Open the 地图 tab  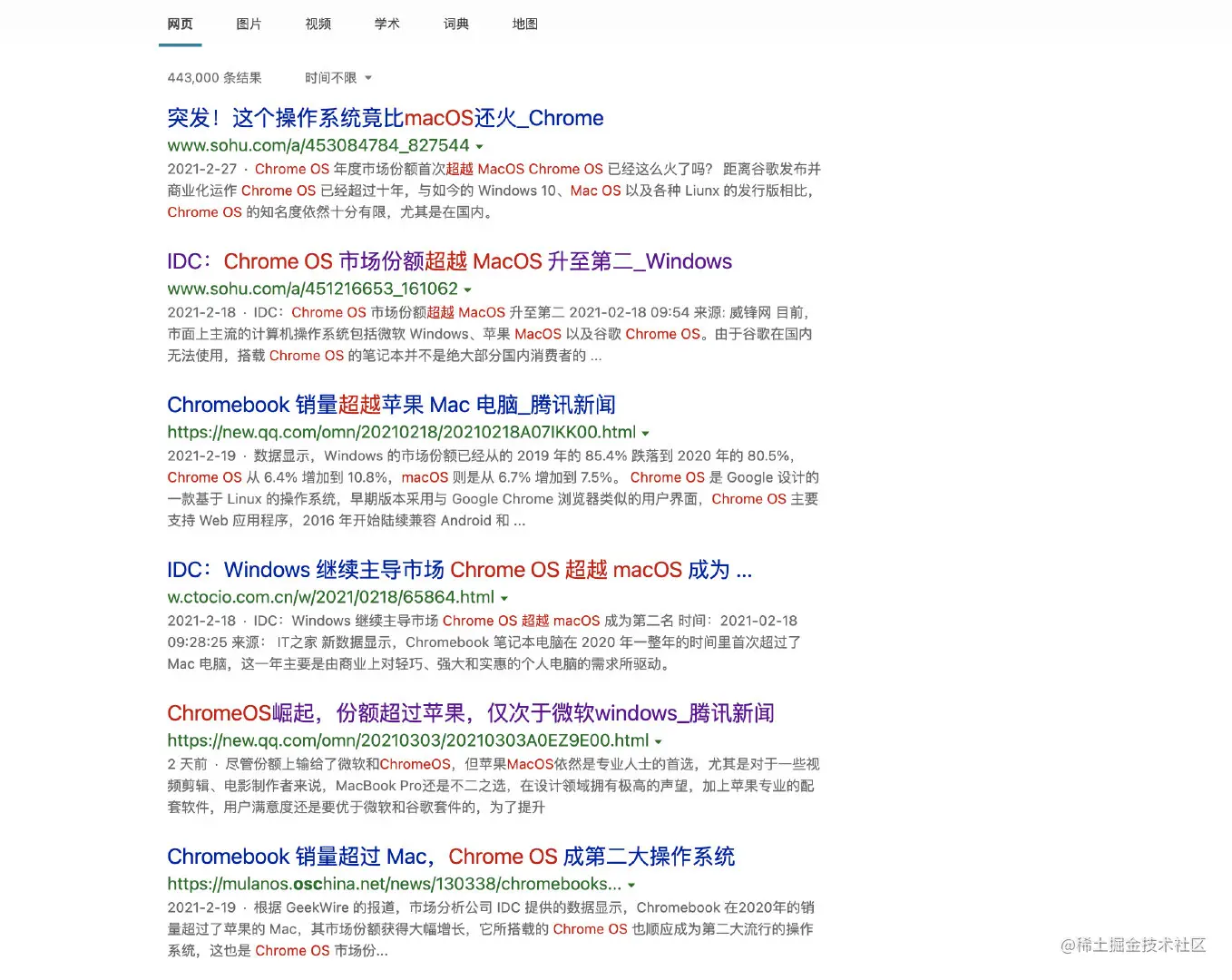[x=524, y=24]
